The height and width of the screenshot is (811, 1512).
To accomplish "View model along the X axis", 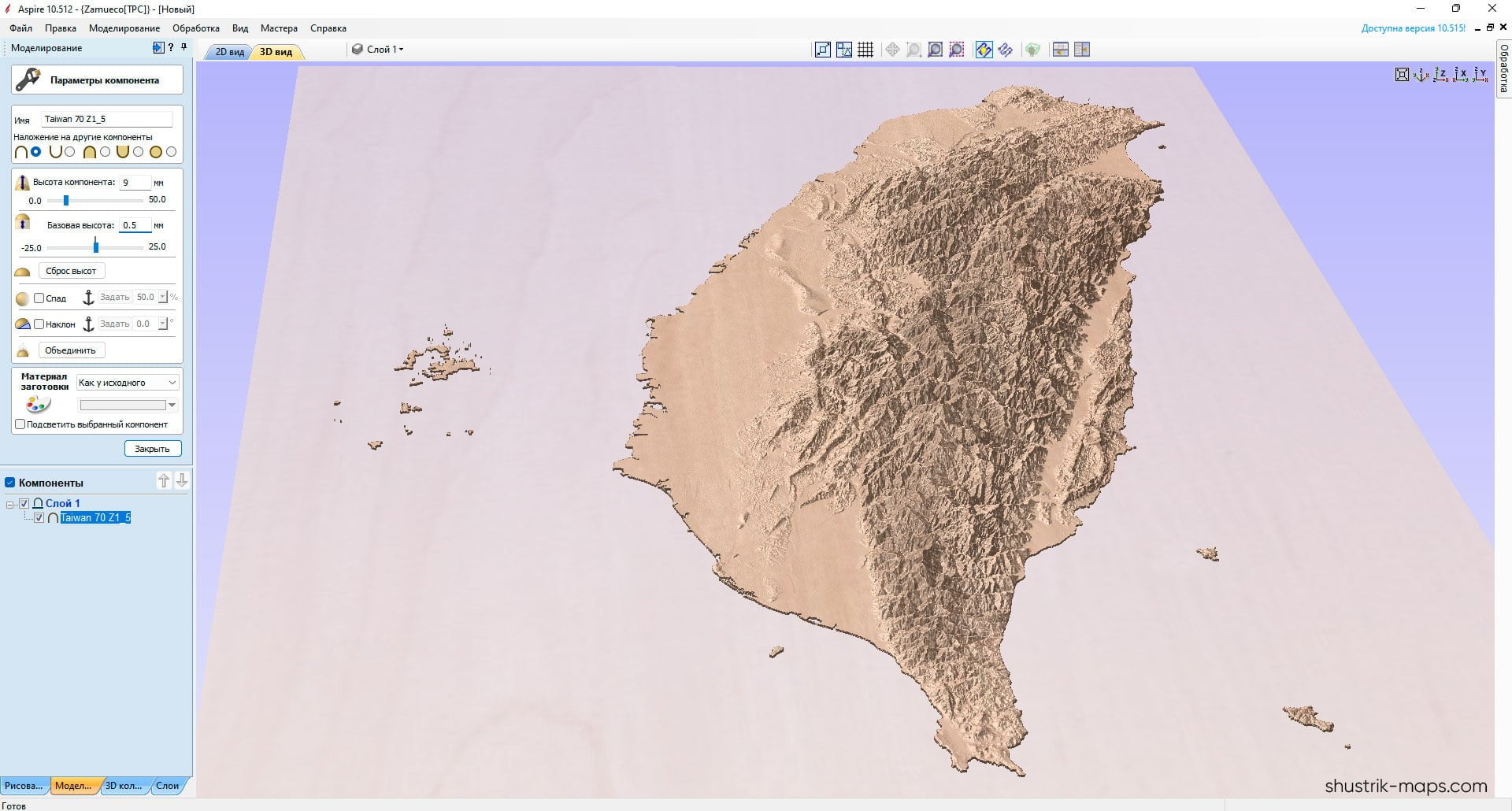I will [1460, 75].
